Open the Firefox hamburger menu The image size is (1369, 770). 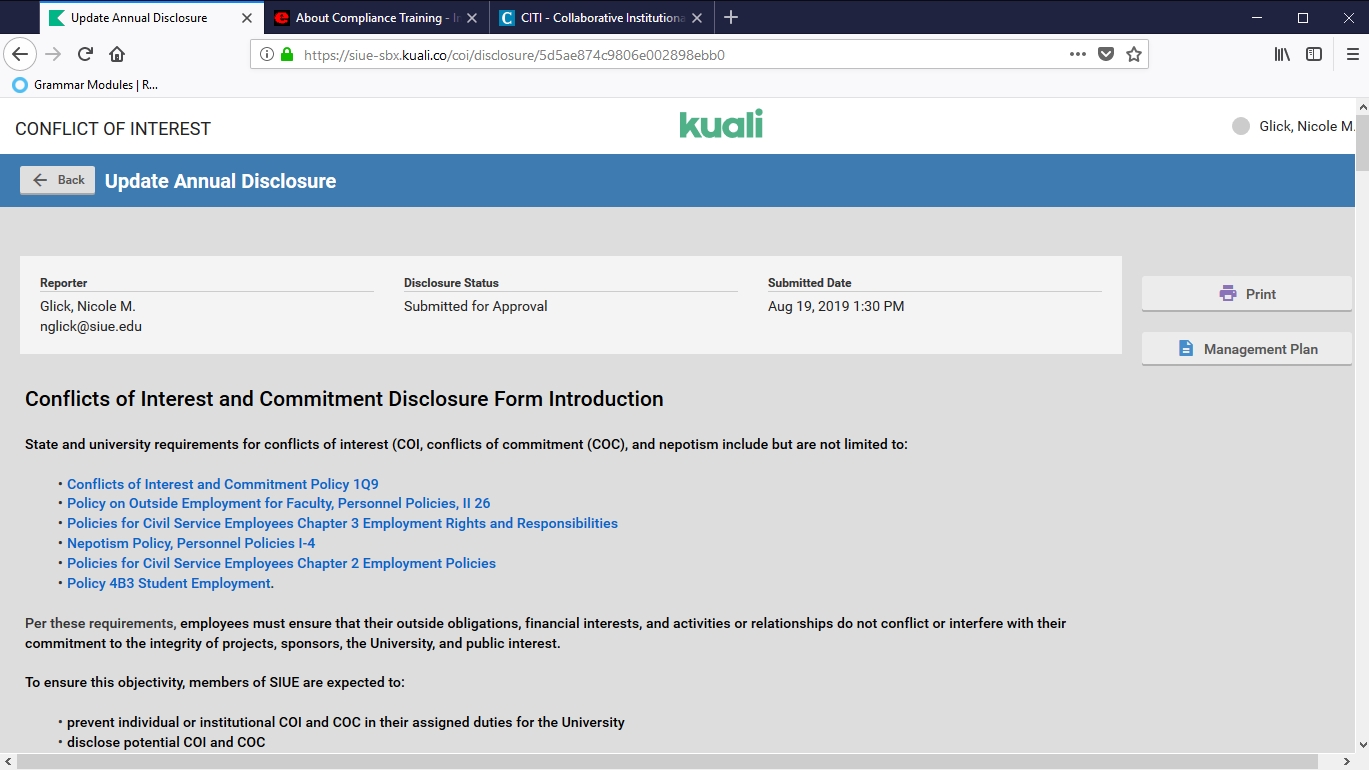[x=1352, y=55]
